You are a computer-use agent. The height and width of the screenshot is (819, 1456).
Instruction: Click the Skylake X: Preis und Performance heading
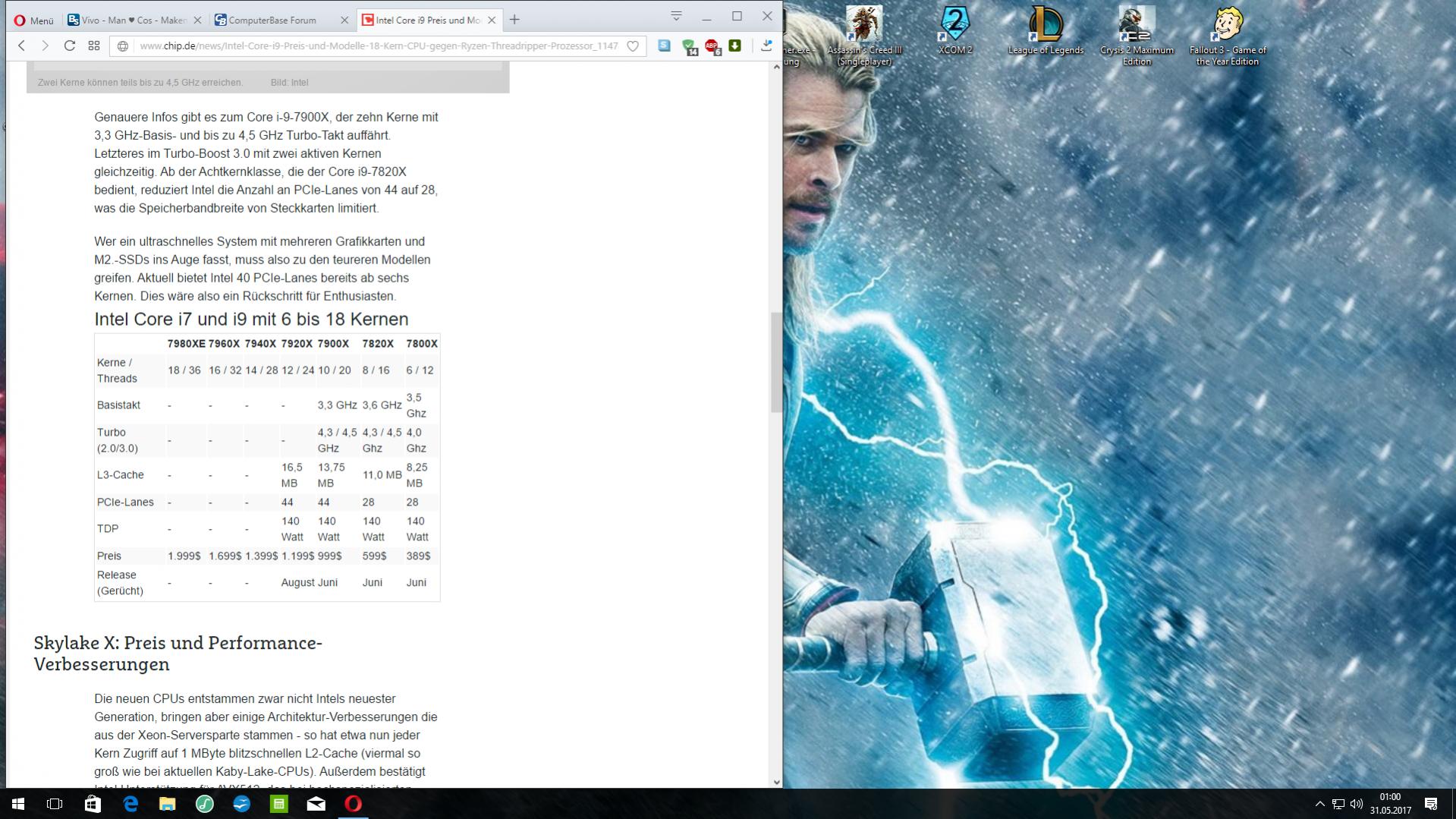pos(178,654)
